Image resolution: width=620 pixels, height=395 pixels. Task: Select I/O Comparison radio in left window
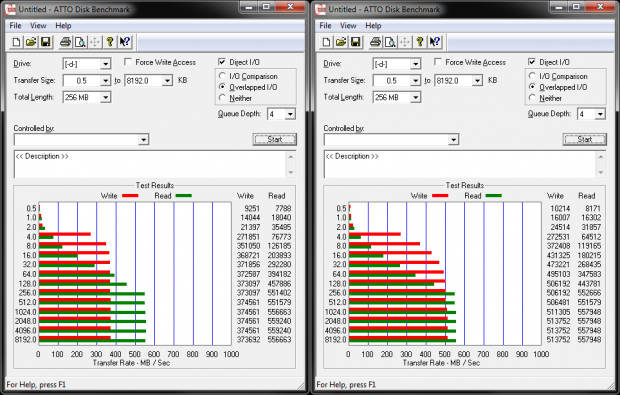tap(222, 76)
